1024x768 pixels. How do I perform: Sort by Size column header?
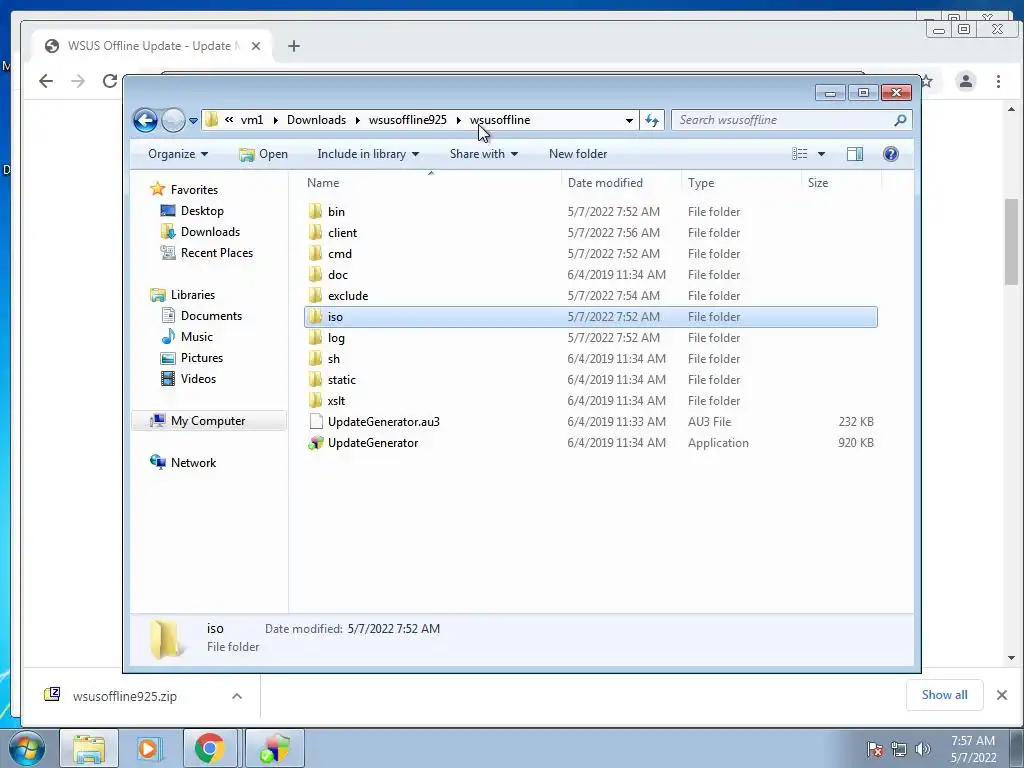[818, 183]
